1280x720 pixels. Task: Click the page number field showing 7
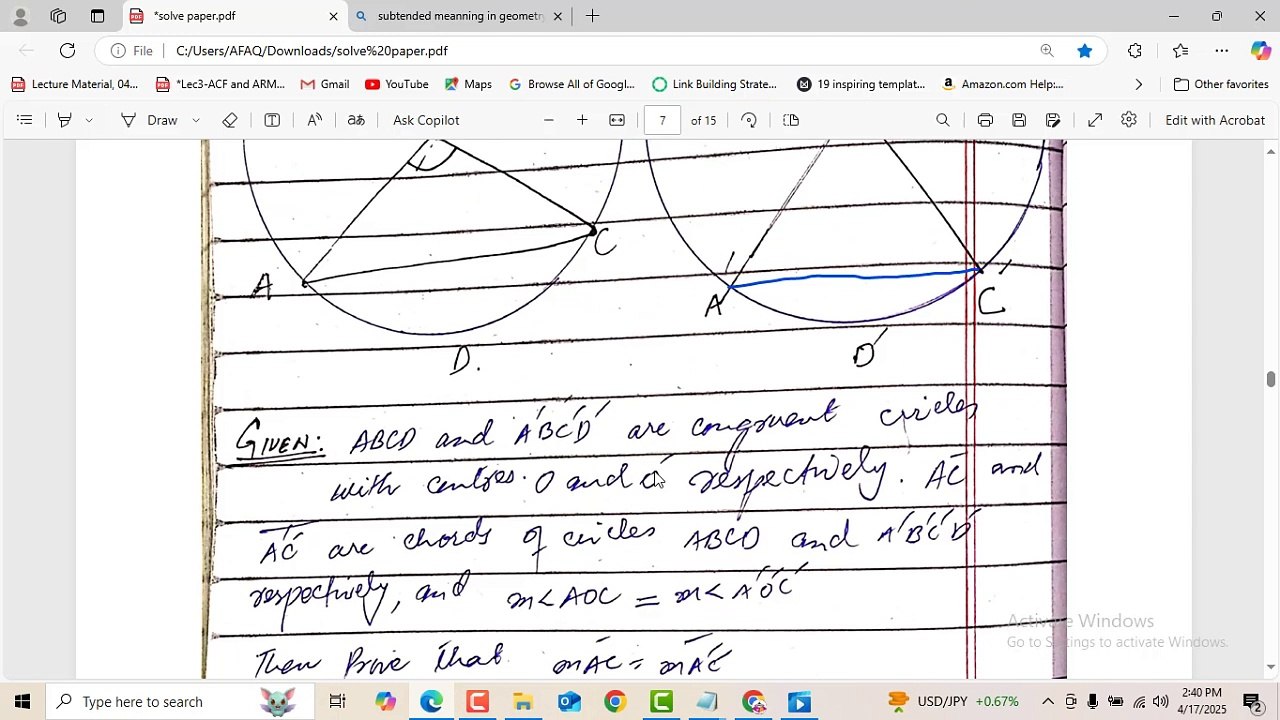click(x=662, y=120)
